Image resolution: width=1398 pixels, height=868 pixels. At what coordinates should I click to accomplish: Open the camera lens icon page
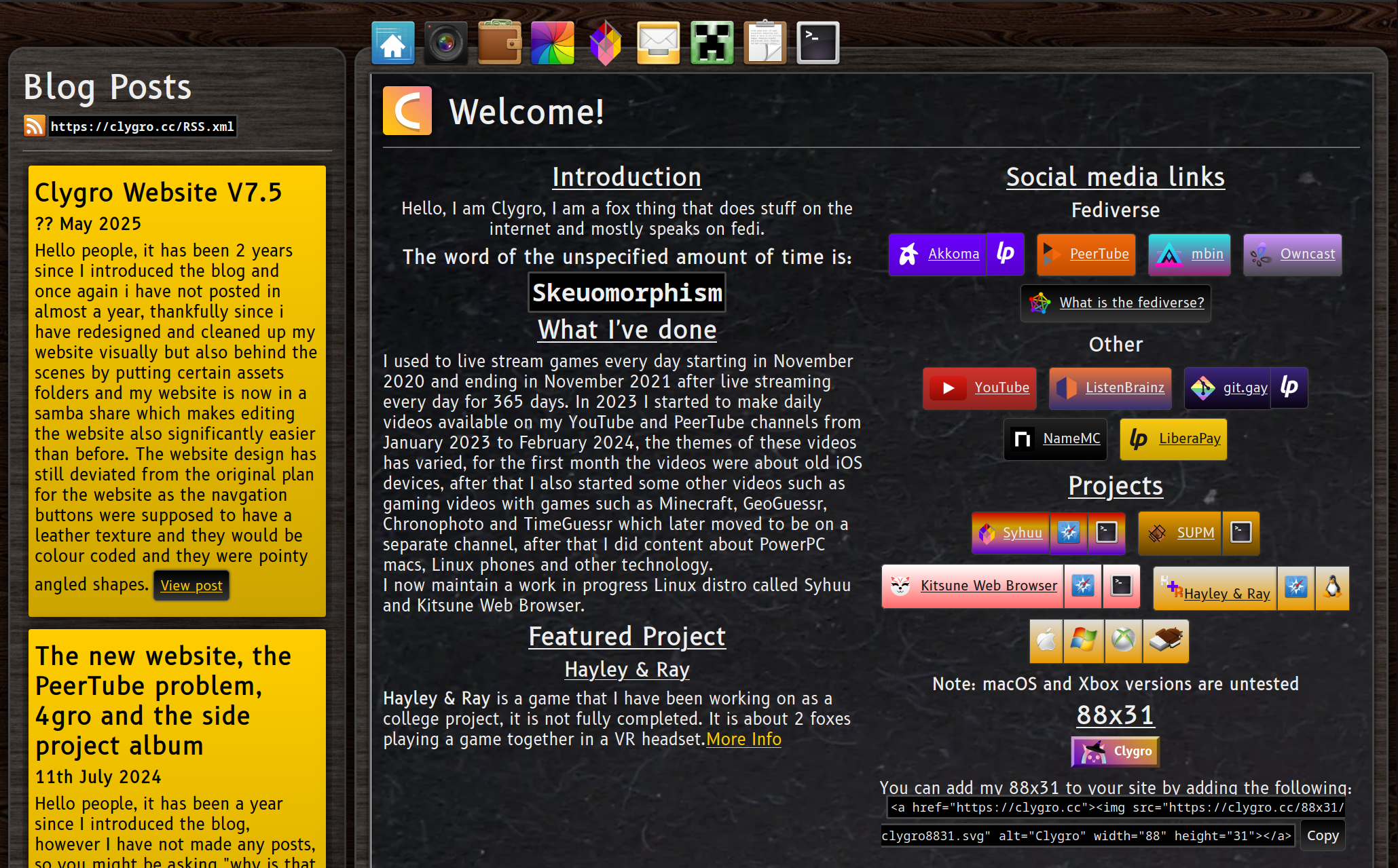[445, 43]
